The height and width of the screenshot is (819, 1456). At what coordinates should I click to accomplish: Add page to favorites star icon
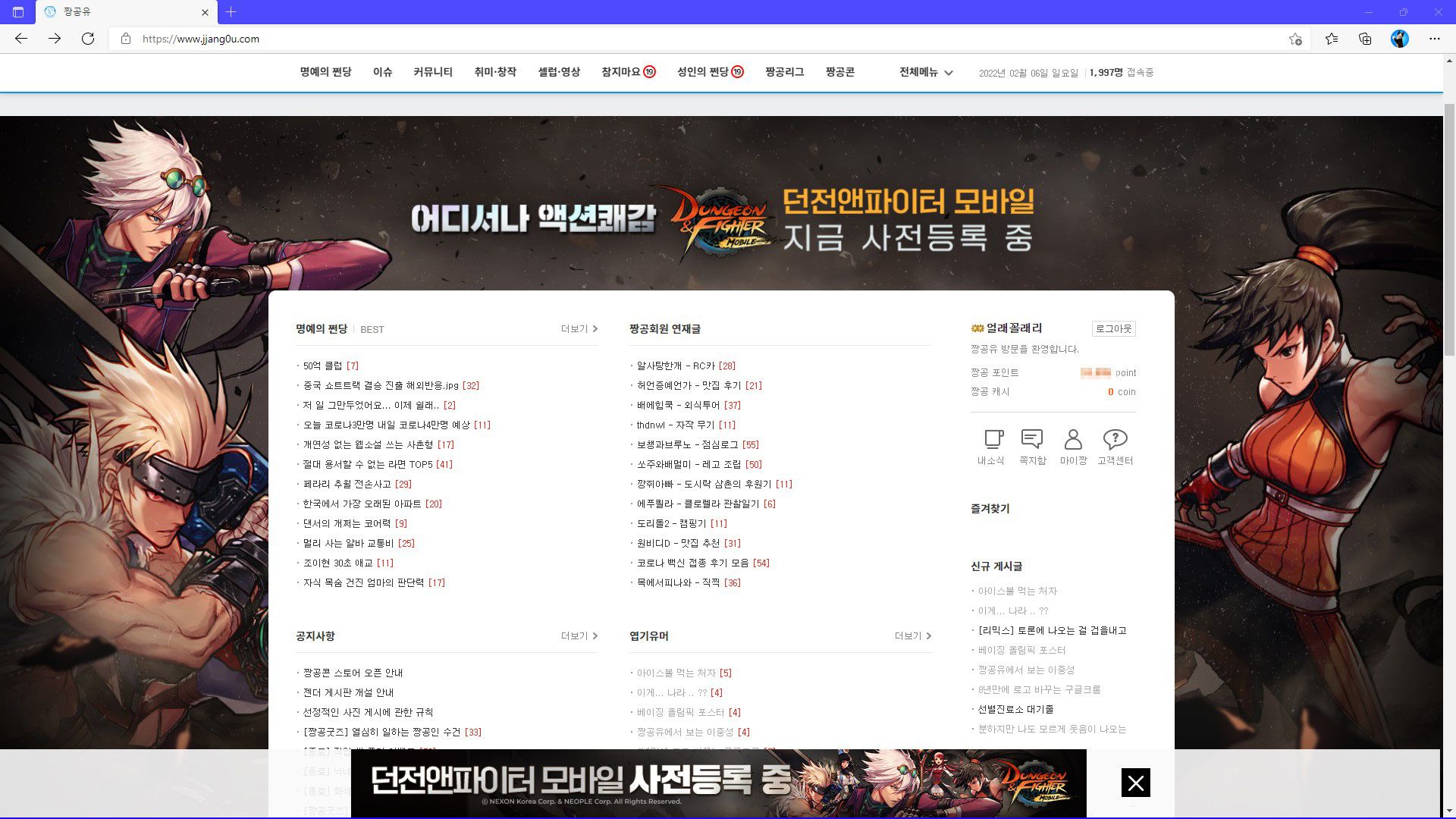click(1295, 39)
